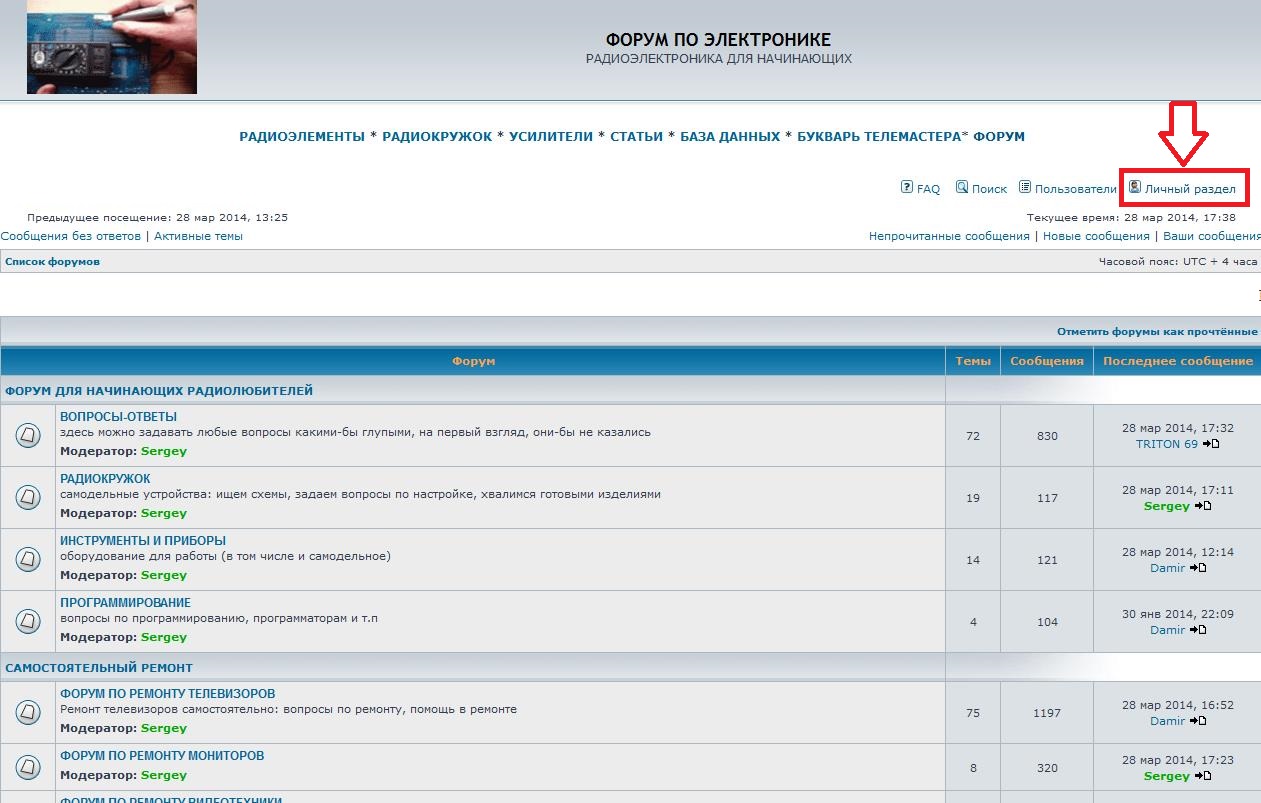Open Damir profile in РЕМОНТУ ТЕЛЕВИЗОРОВ row
The height and width of the screenshot is (803, 1261).
[x=1167, y=721]
